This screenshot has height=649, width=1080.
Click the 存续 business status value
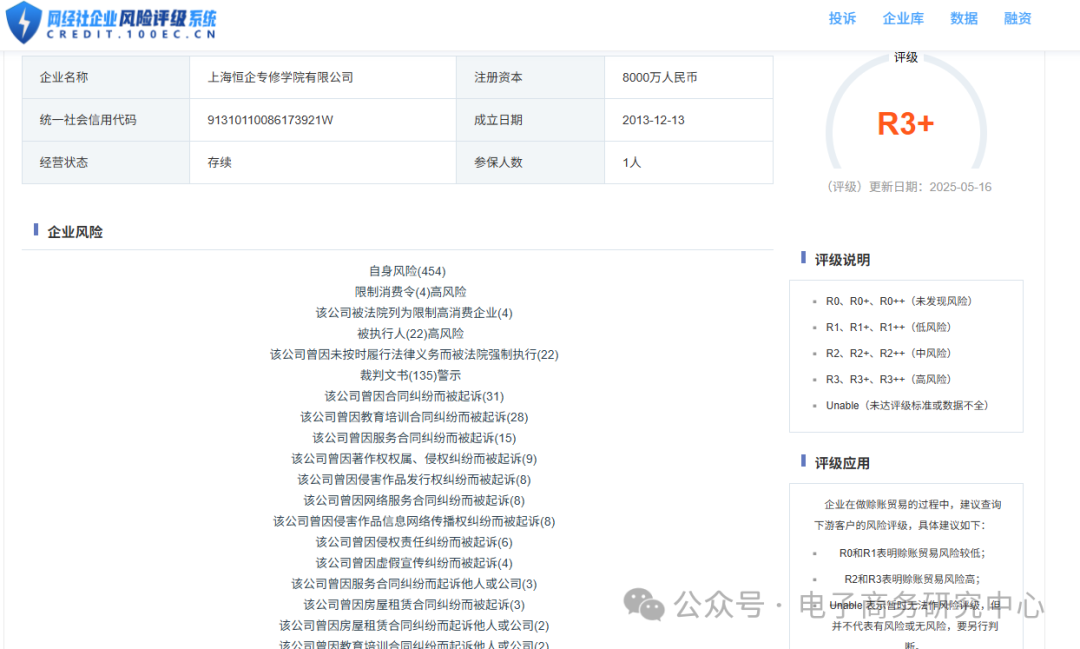(220, 163)
